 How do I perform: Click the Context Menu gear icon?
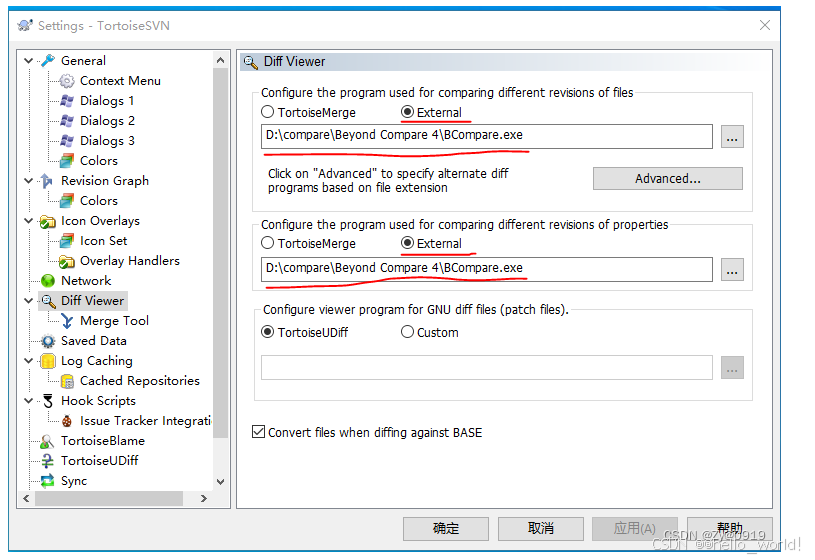(x=67, y=81)
